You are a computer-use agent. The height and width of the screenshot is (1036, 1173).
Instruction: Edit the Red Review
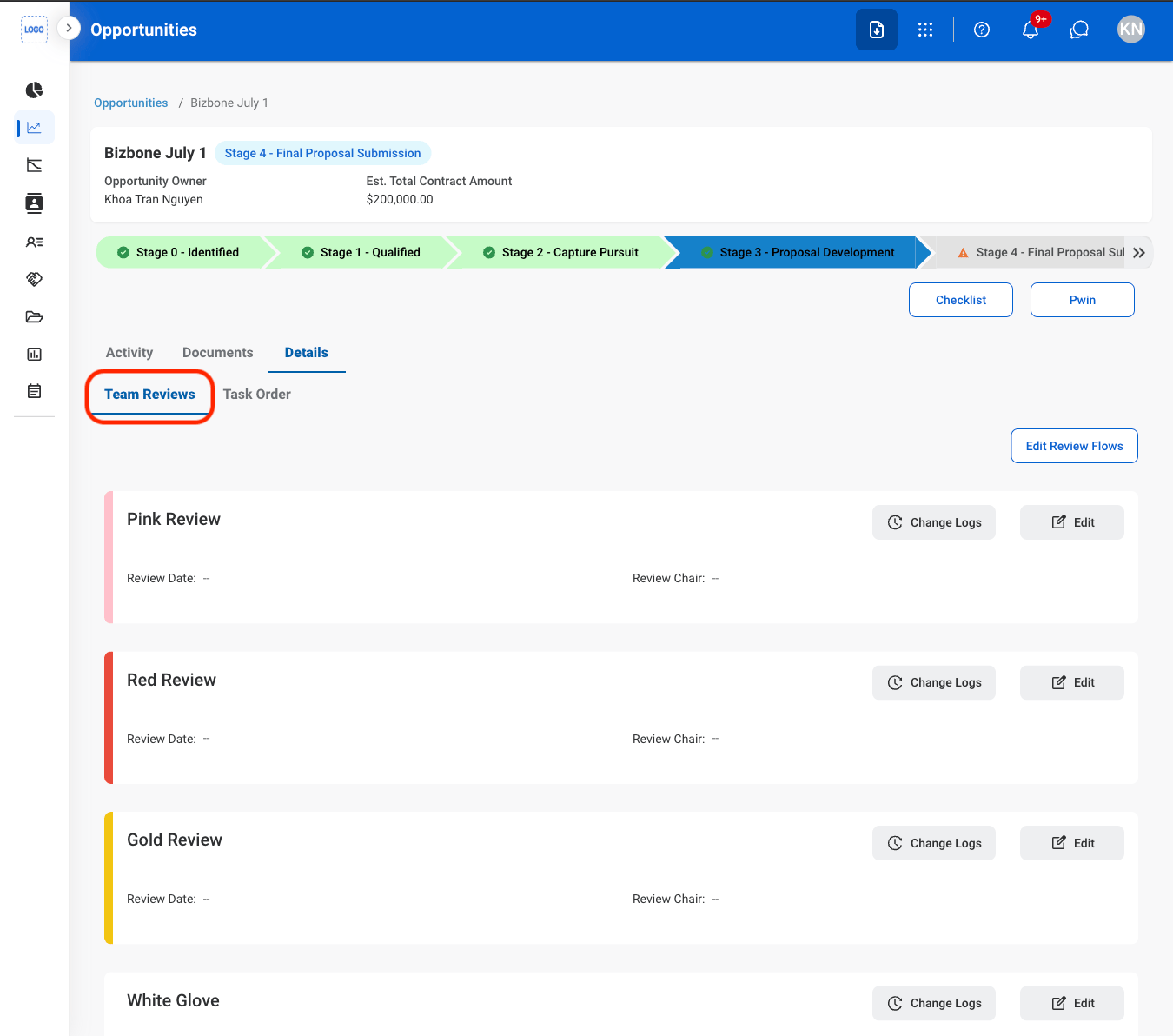click(1072, 682)
